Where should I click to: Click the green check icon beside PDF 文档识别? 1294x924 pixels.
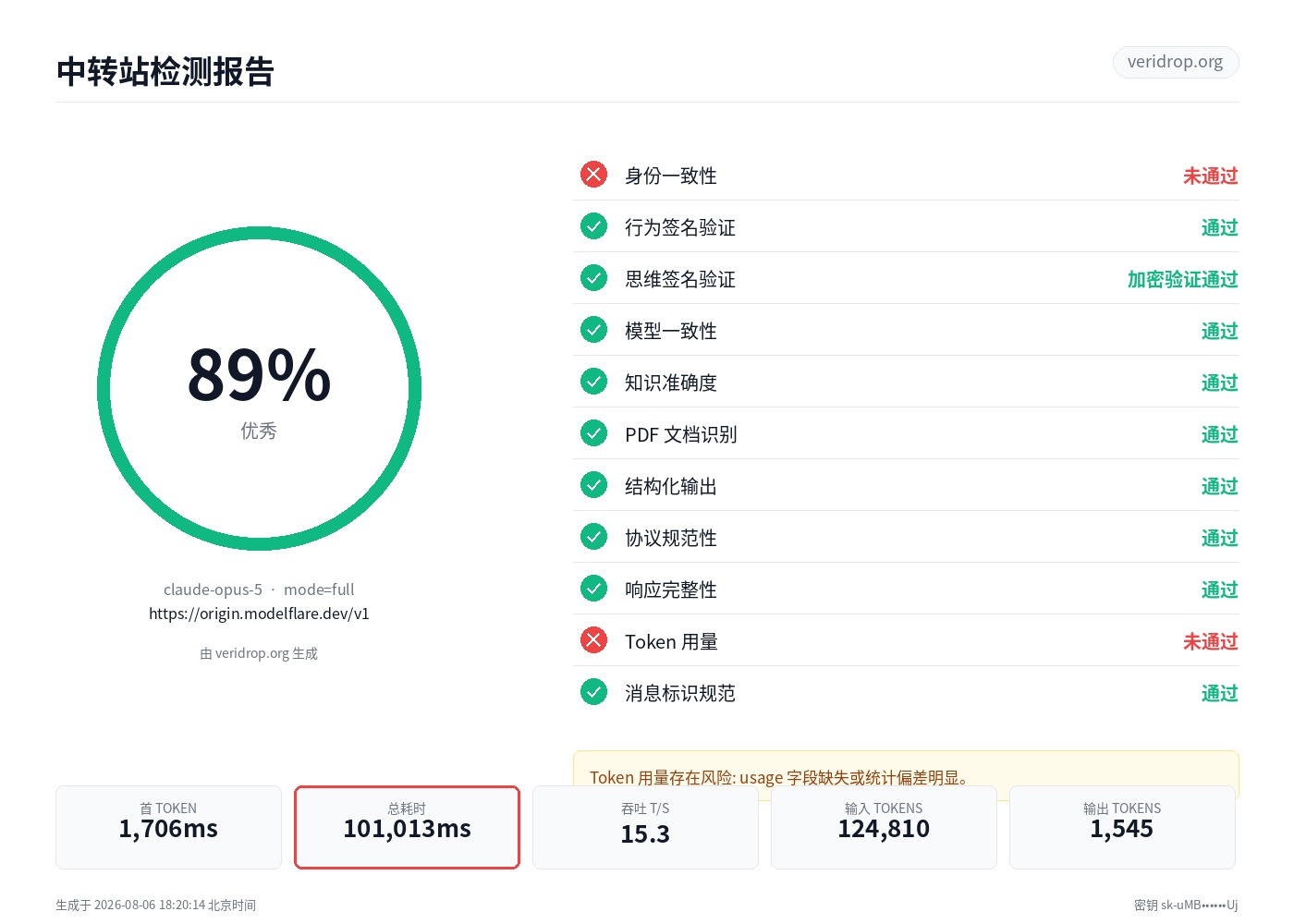[x=593, y=433]
